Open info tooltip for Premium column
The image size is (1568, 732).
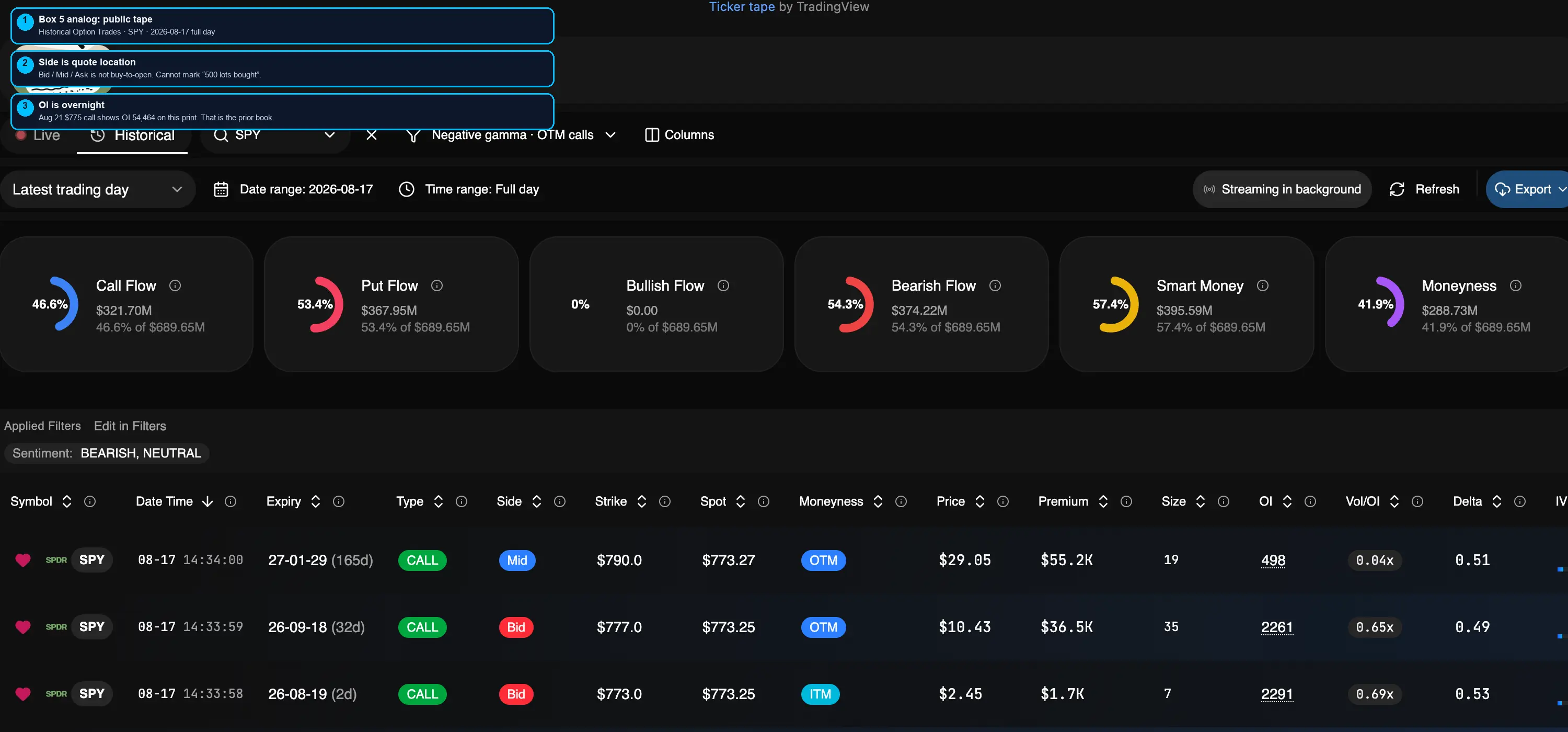[1126, 501]
